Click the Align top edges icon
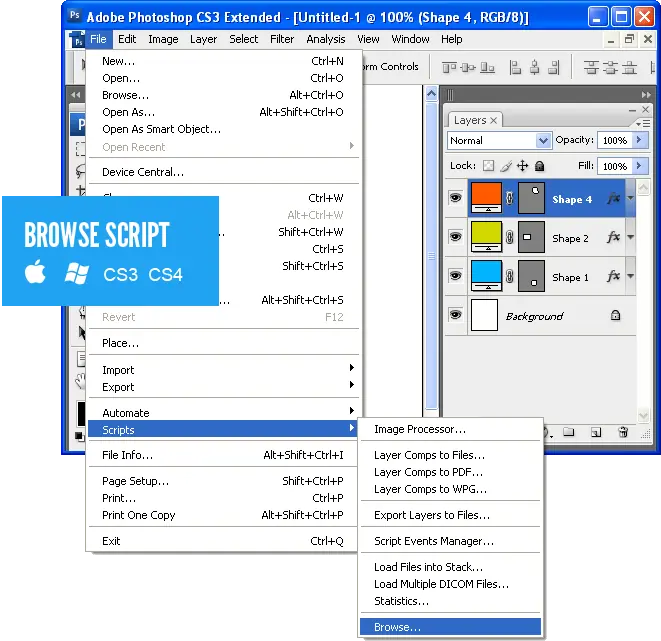Image resolution: width=661 pixels, height=641 pixels. [x=449, y=67]
